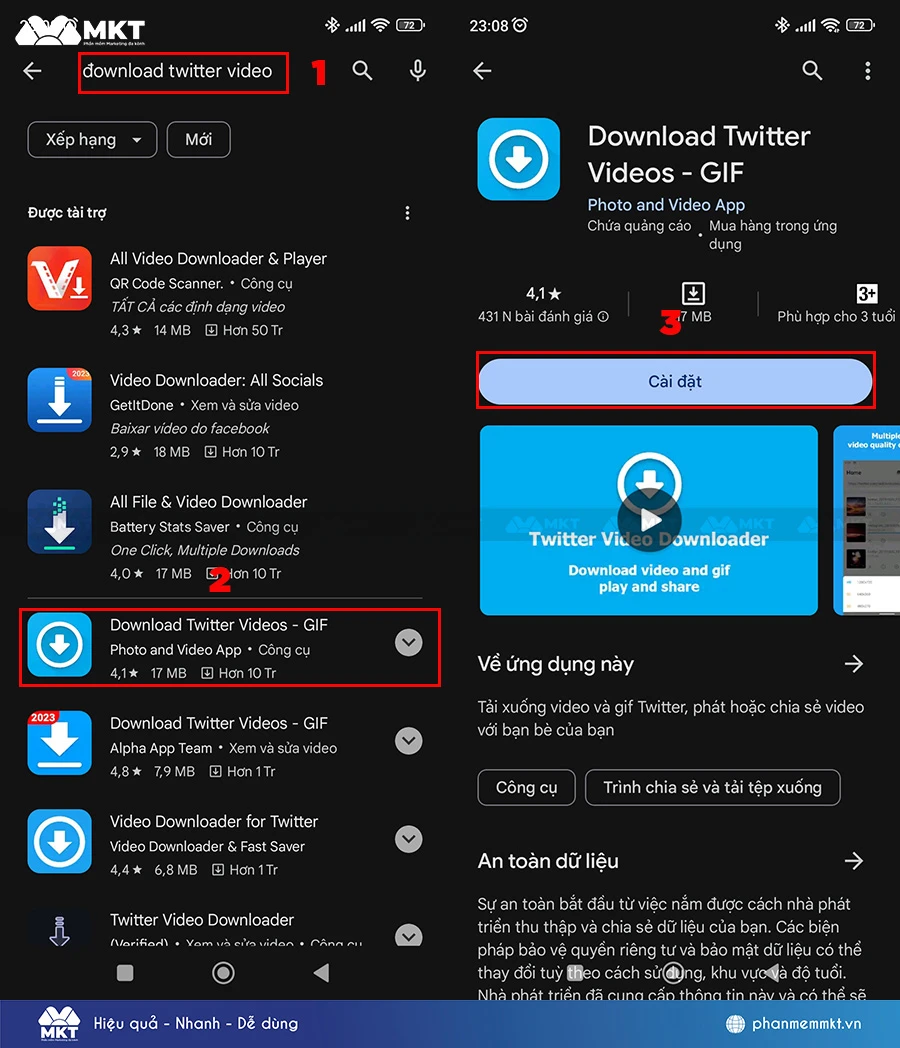Open Twitter Video Downloader (Verified) app icon
The height and width of the screenshot is (1048, 900).
(x=59, y=928)
